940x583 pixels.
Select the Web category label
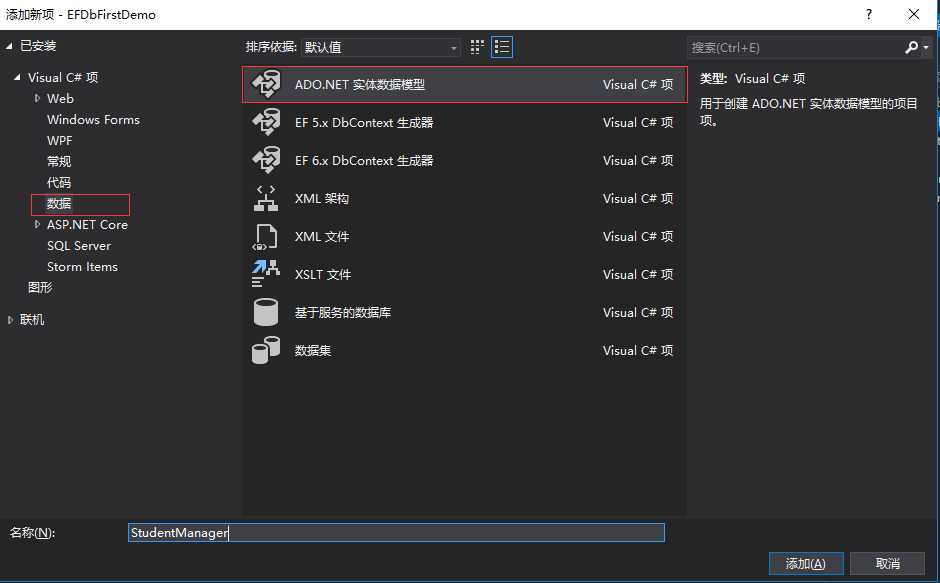click(x=61, y=98)
